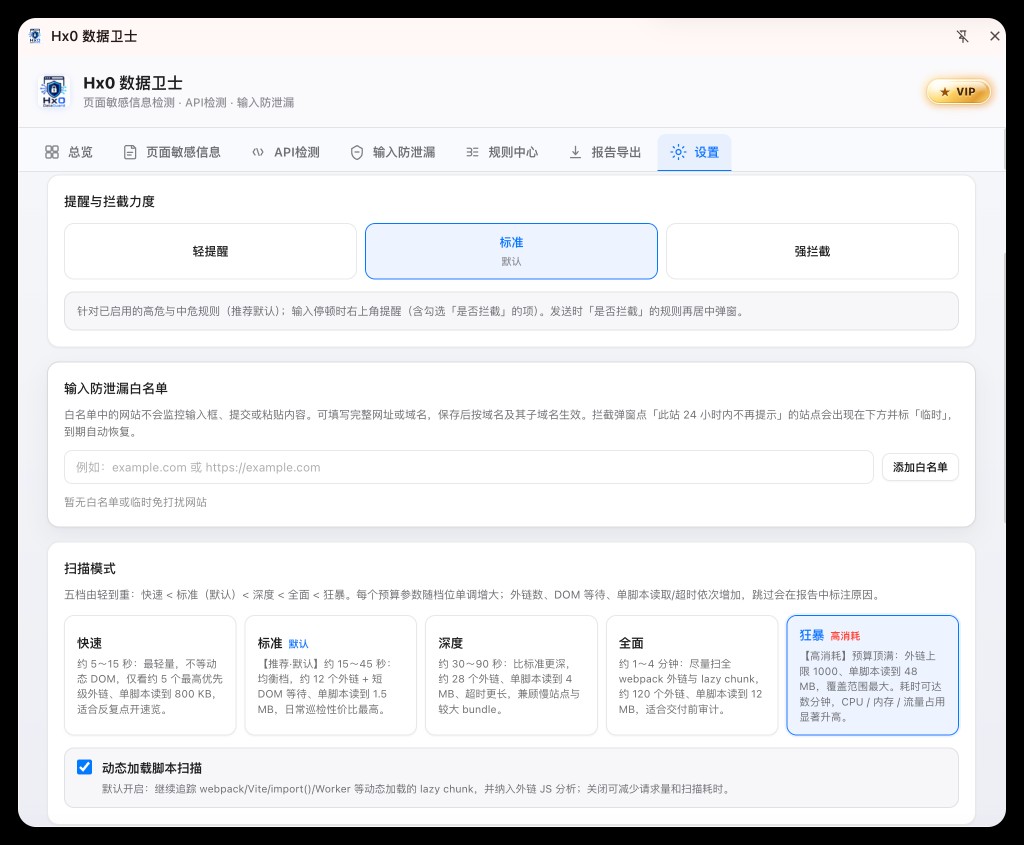Viewport: 1024px width, 845px height.
Task: Click the pin icon in title bar
Action: pyautogui.click(x=962, y=37)
